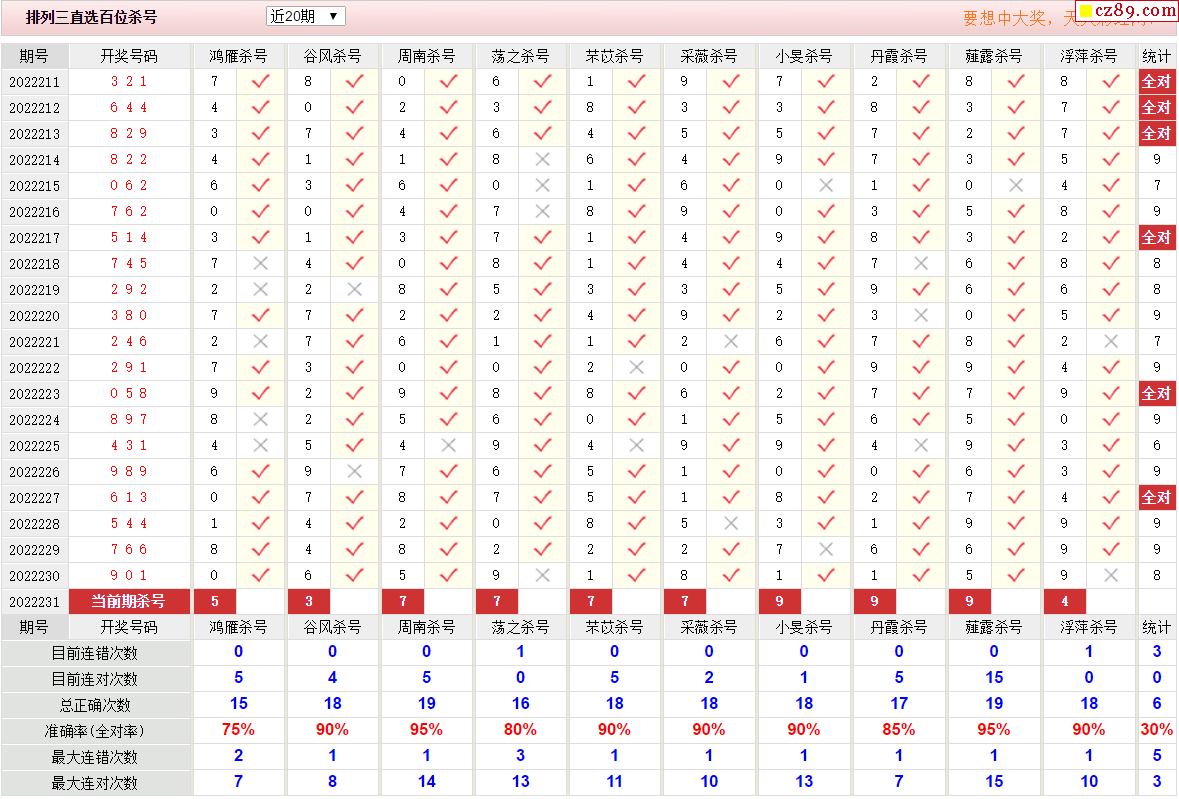This screenshot has width=1179, height=799.
Task: Click red checkmark in 葭露杀号 for 2022223
Action: point(1016,393)
